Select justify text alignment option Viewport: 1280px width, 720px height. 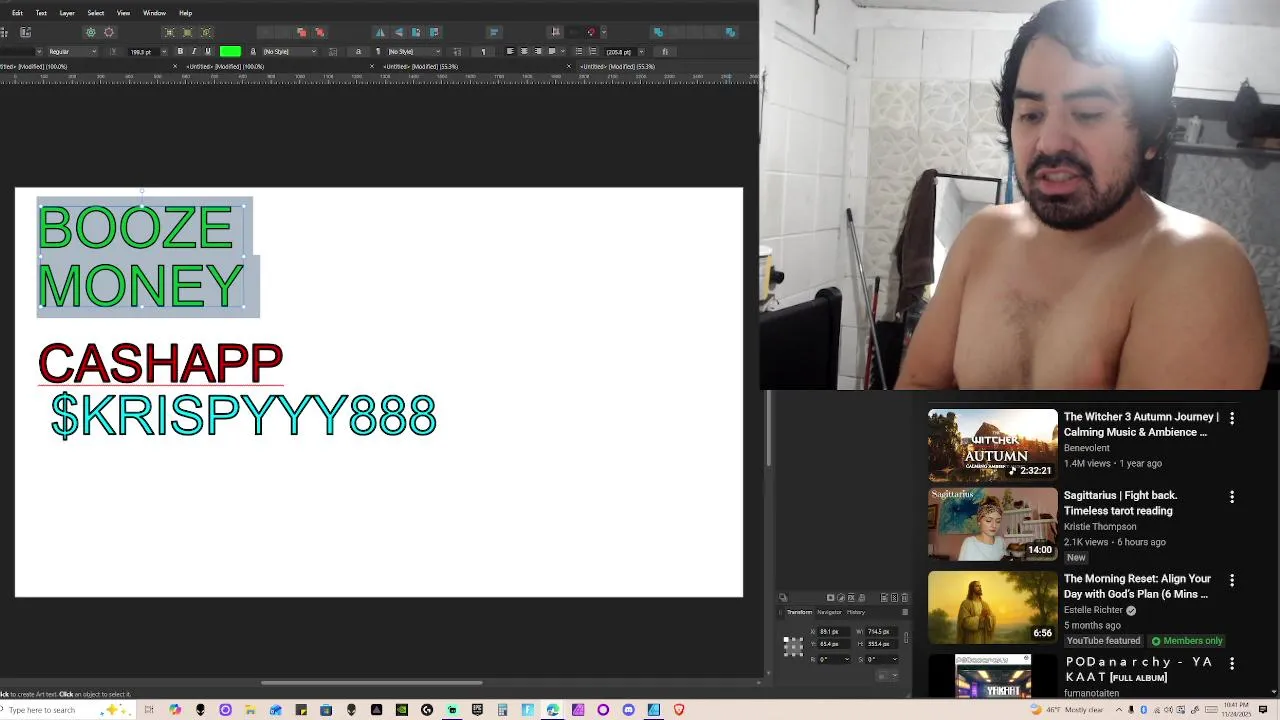tap(552, 51)
